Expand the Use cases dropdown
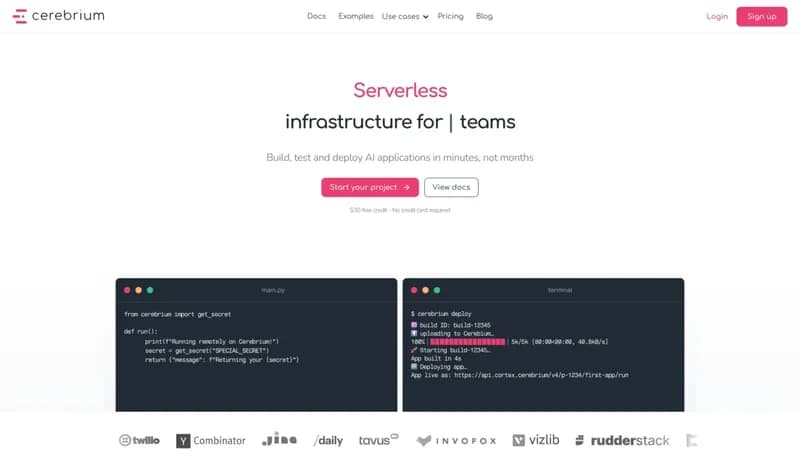Image resolution: width=800 pixels, height=458 pixels. click(x=405, y=16)
